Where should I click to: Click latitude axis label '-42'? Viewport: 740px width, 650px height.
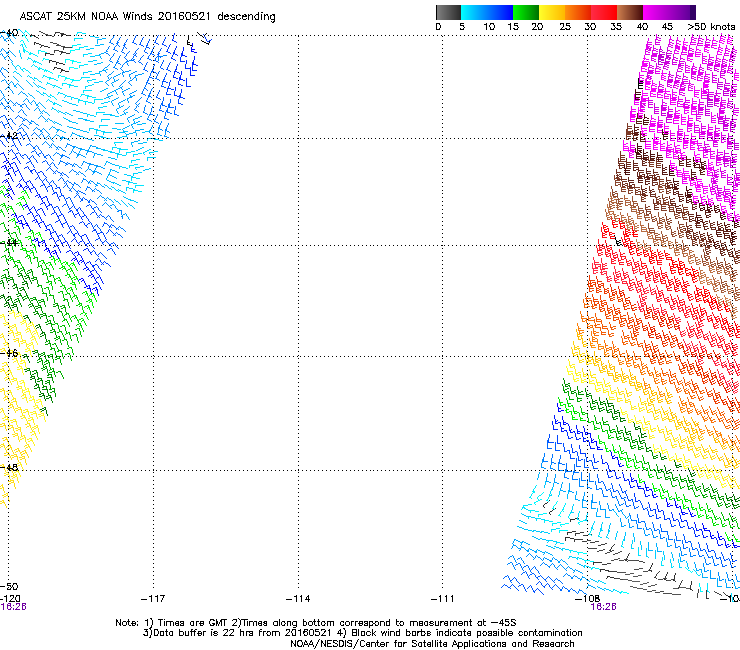coord(9,135)
